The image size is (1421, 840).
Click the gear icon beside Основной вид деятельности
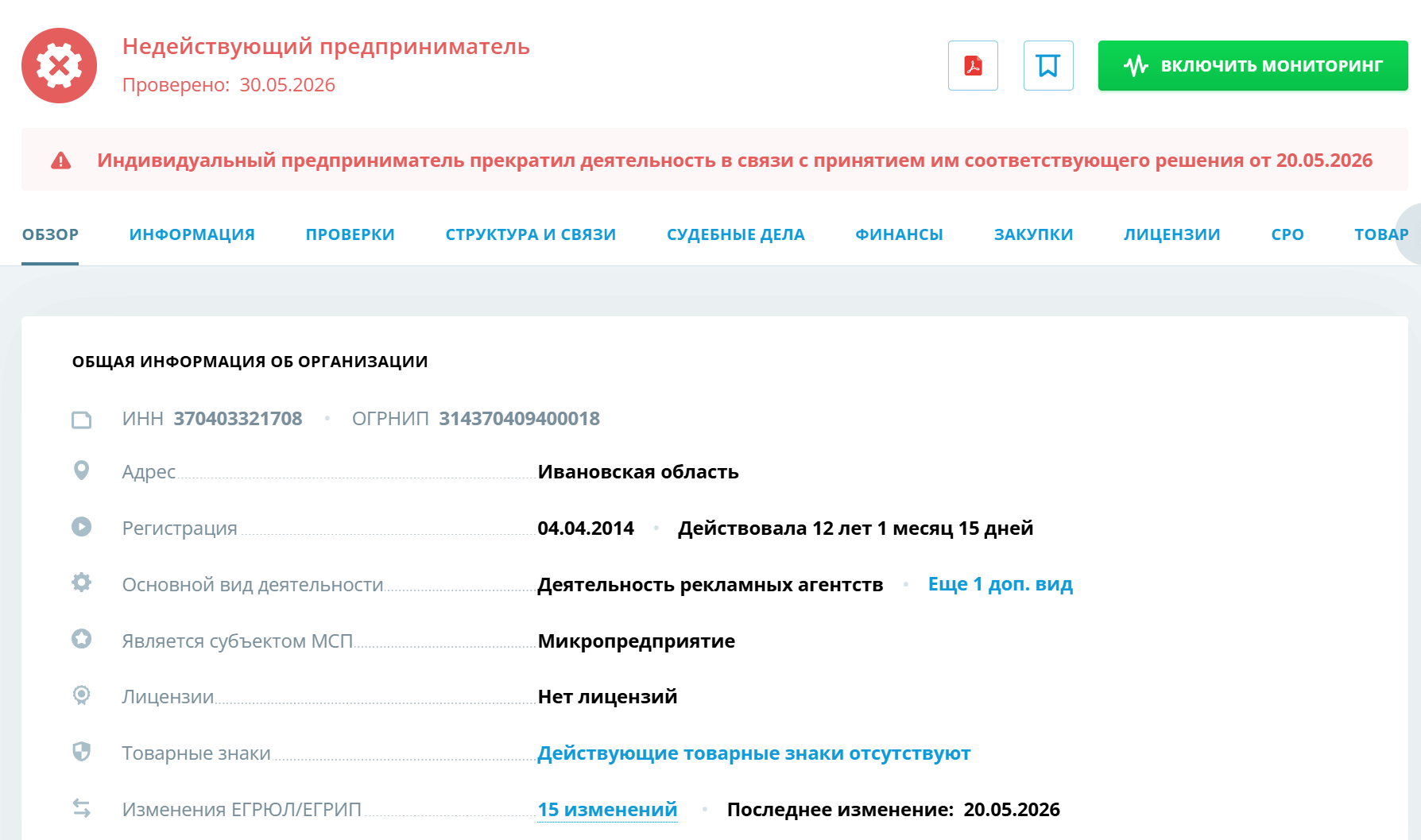pyautogui.click(x=81, y=583)
